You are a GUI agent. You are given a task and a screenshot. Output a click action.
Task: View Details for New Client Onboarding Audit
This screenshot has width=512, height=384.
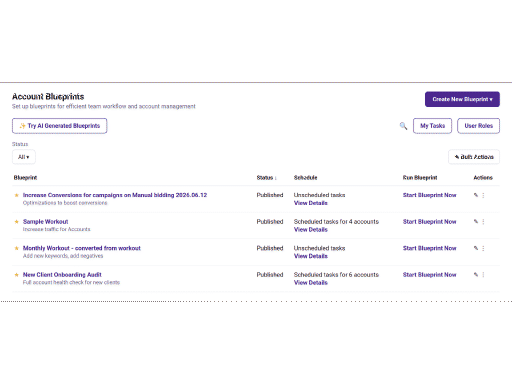click(x=311, y=283)
